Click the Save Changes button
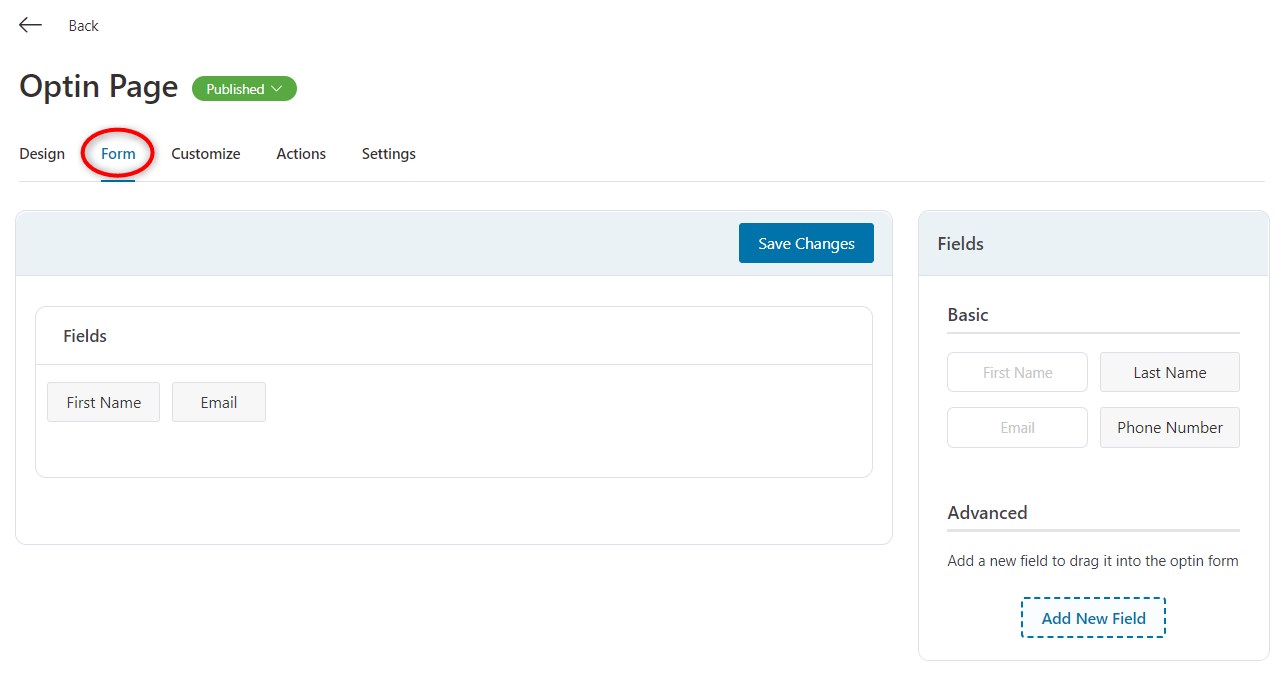The image size is (1283, 676). (805, 242)
